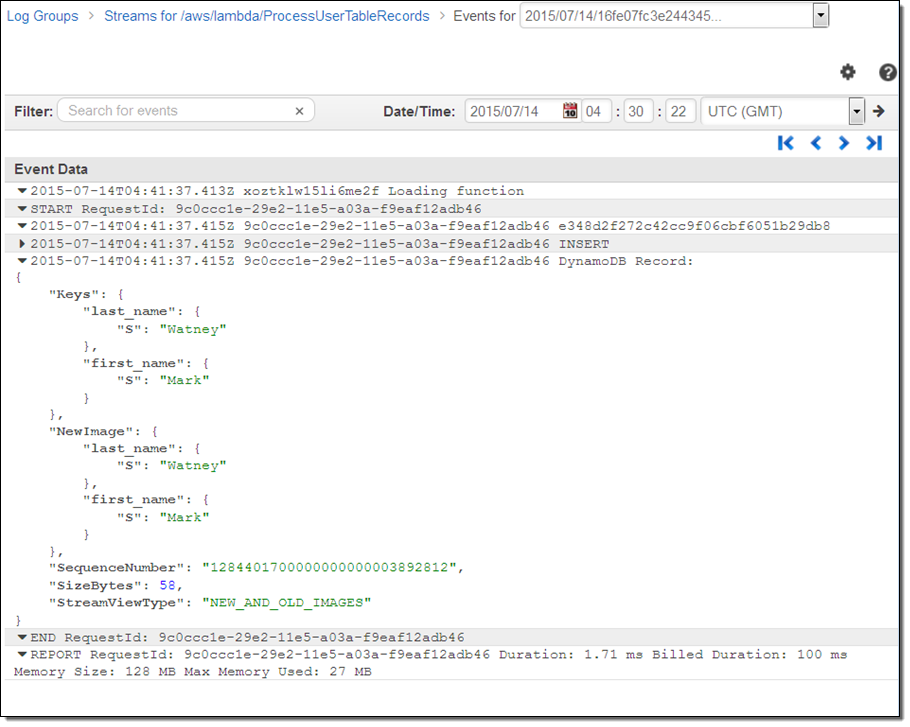The image size is (910, 727).
Task: Go to next page of events
Action: [x=844, y=143]
